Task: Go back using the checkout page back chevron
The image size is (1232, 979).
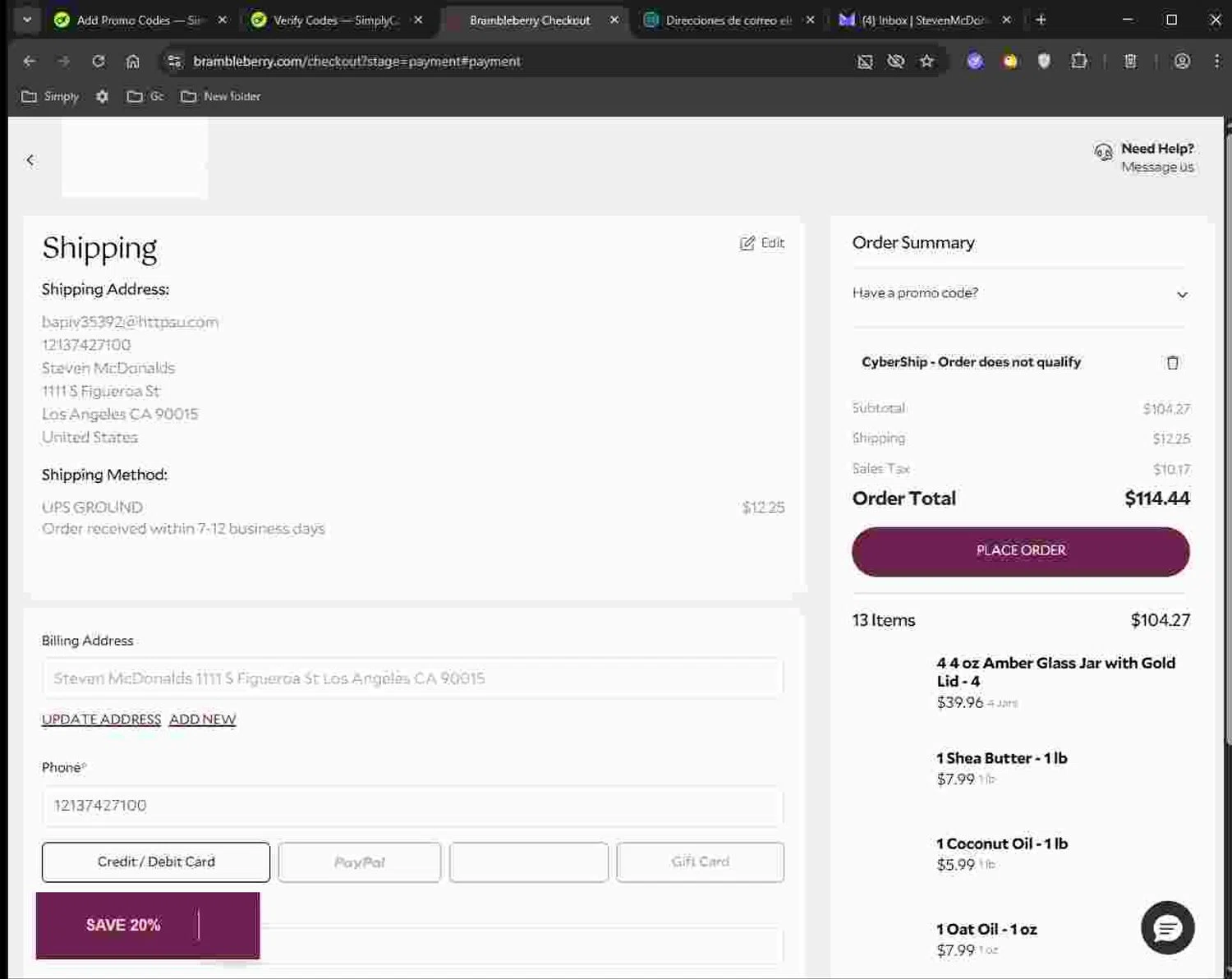Action: click(x=30, y=160)
